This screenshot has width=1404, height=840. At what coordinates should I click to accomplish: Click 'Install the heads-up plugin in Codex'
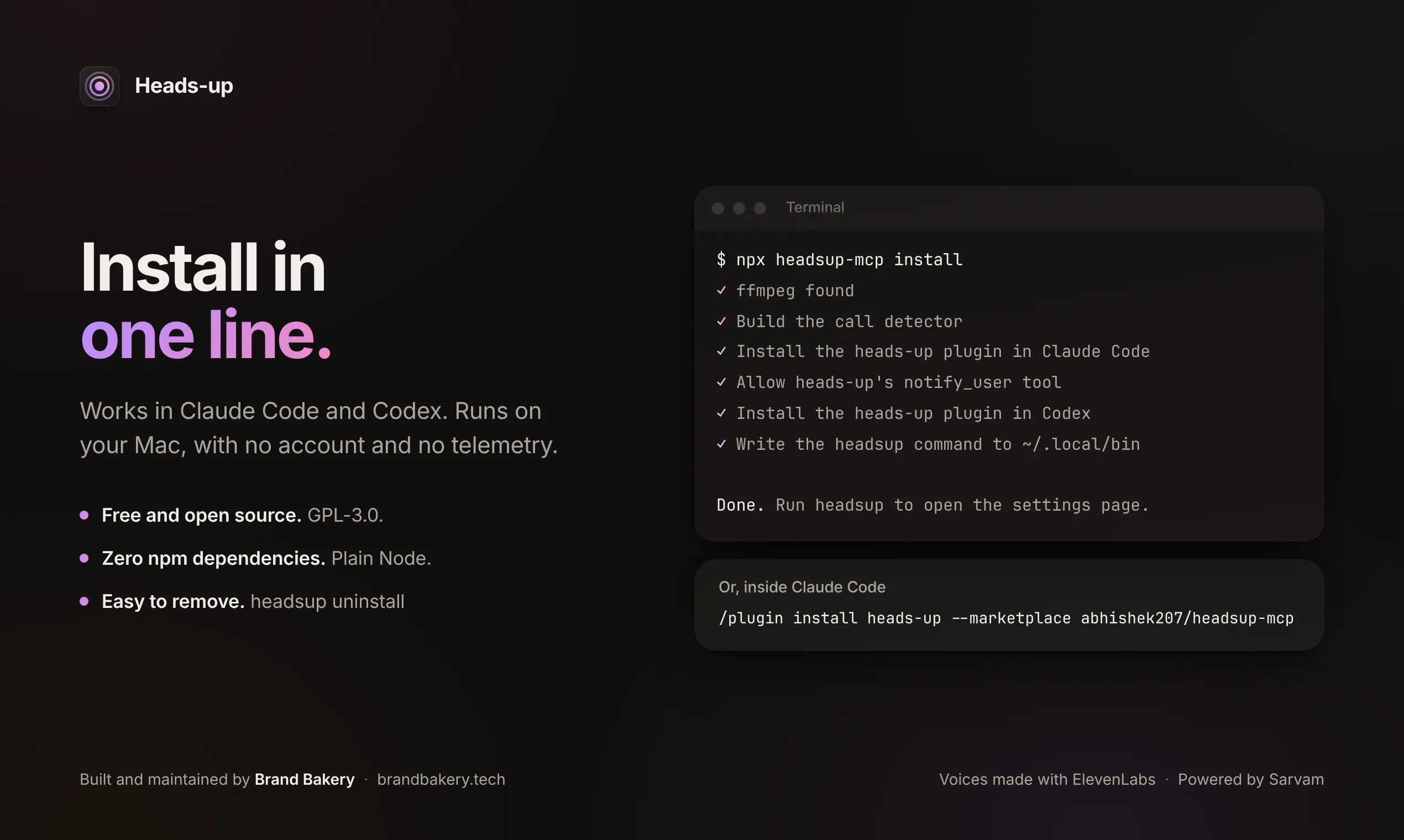(913, 413)
